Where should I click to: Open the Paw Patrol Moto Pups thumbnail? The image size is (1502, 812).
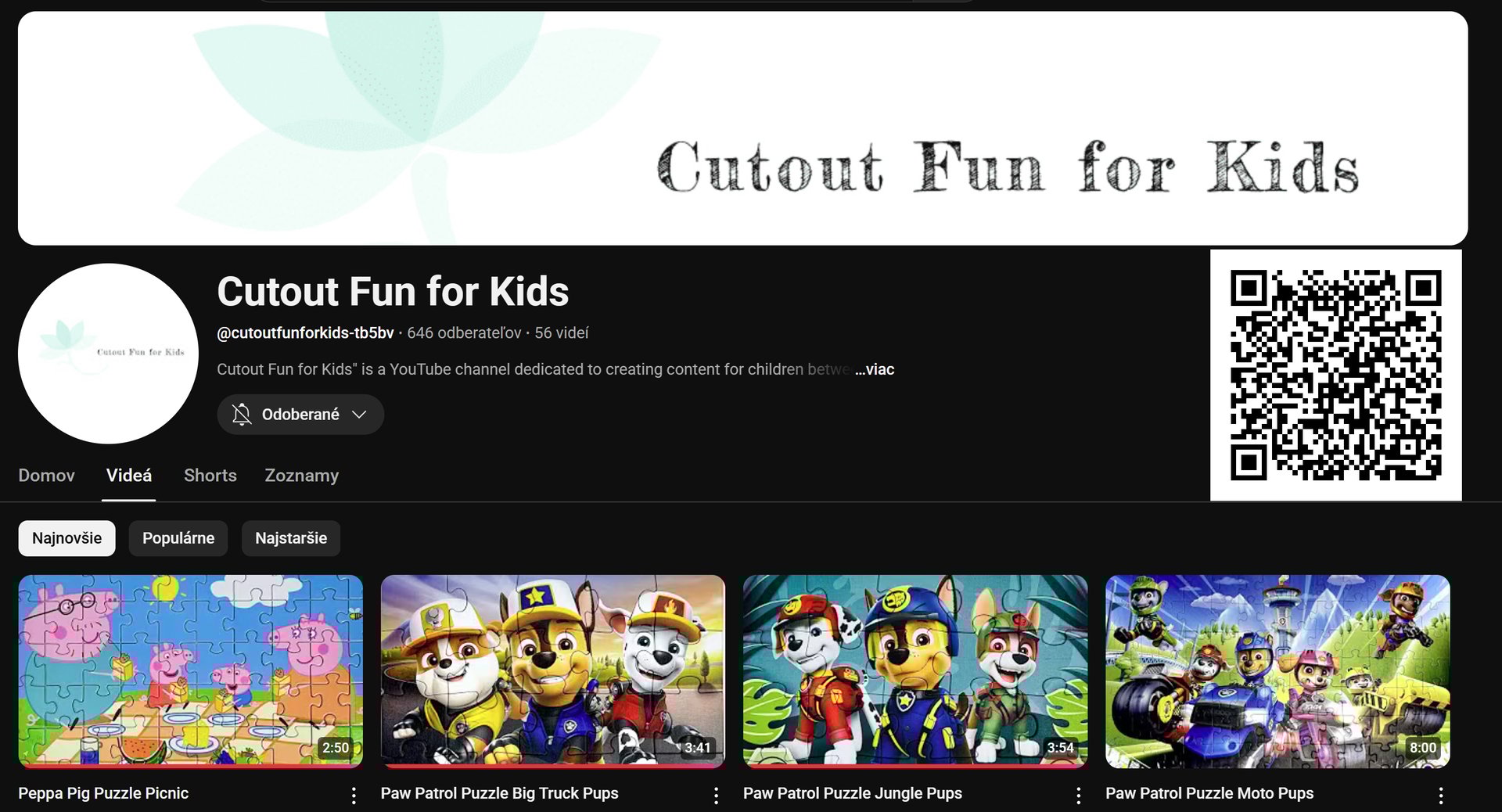point(1277,671)
